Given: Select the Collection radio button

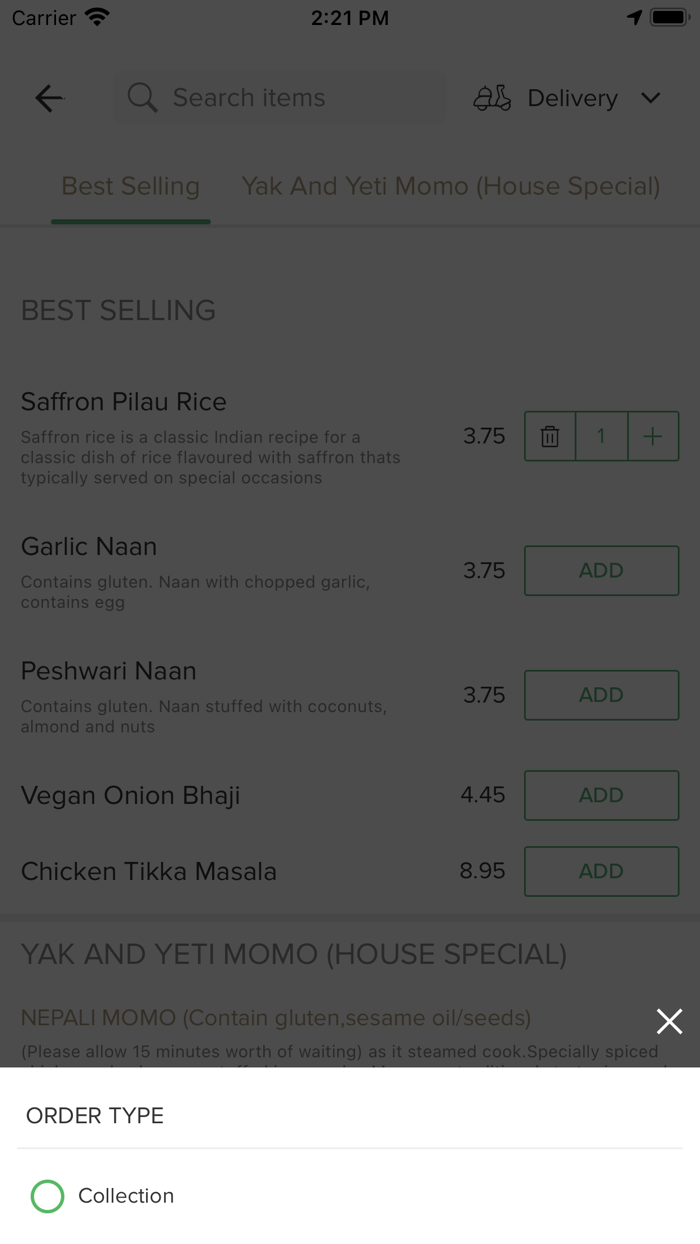Looking at the screenshot, I should click(x=47, y=1196).
